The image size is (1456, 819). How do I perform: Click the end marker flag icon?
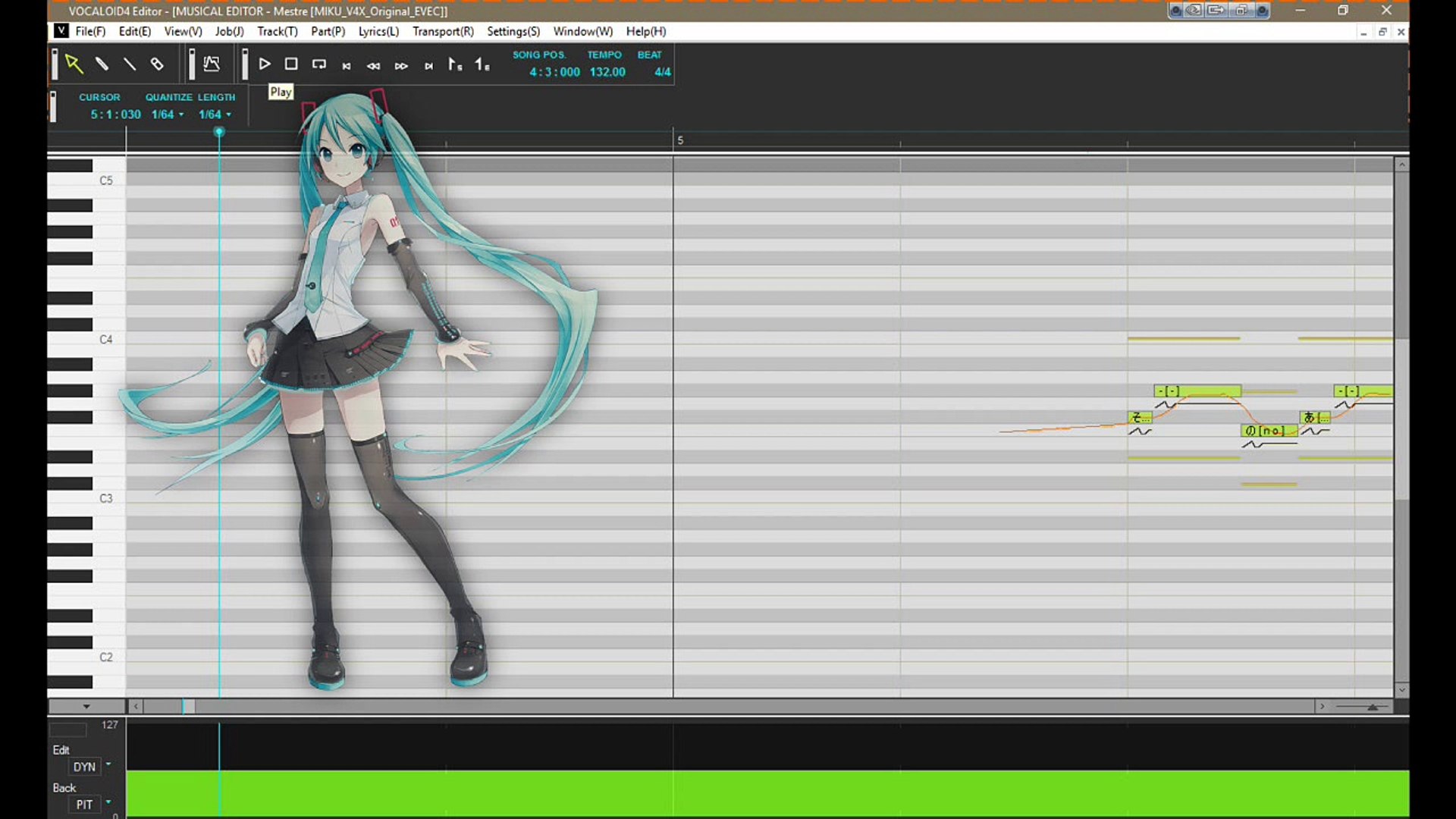[x=482, y=64]
